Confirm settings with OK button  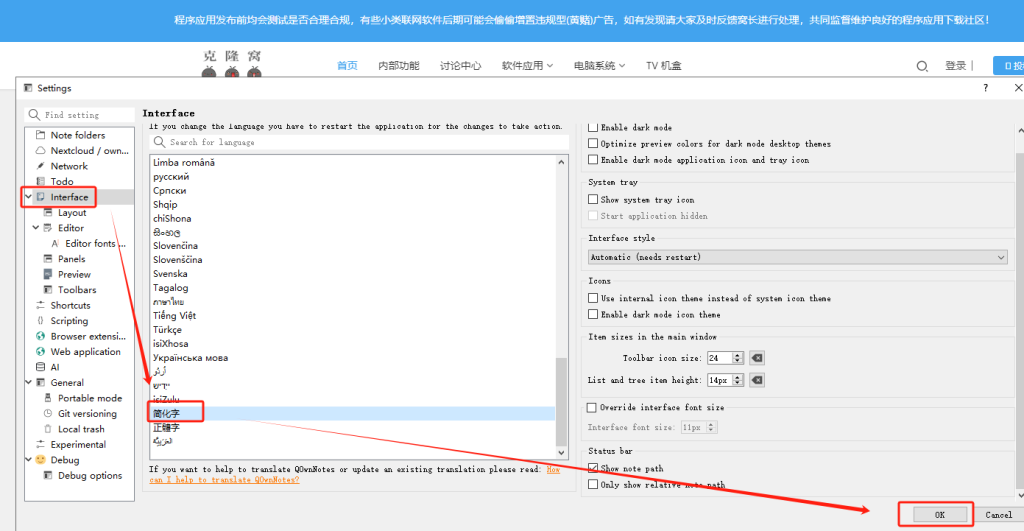click(939, 515)
